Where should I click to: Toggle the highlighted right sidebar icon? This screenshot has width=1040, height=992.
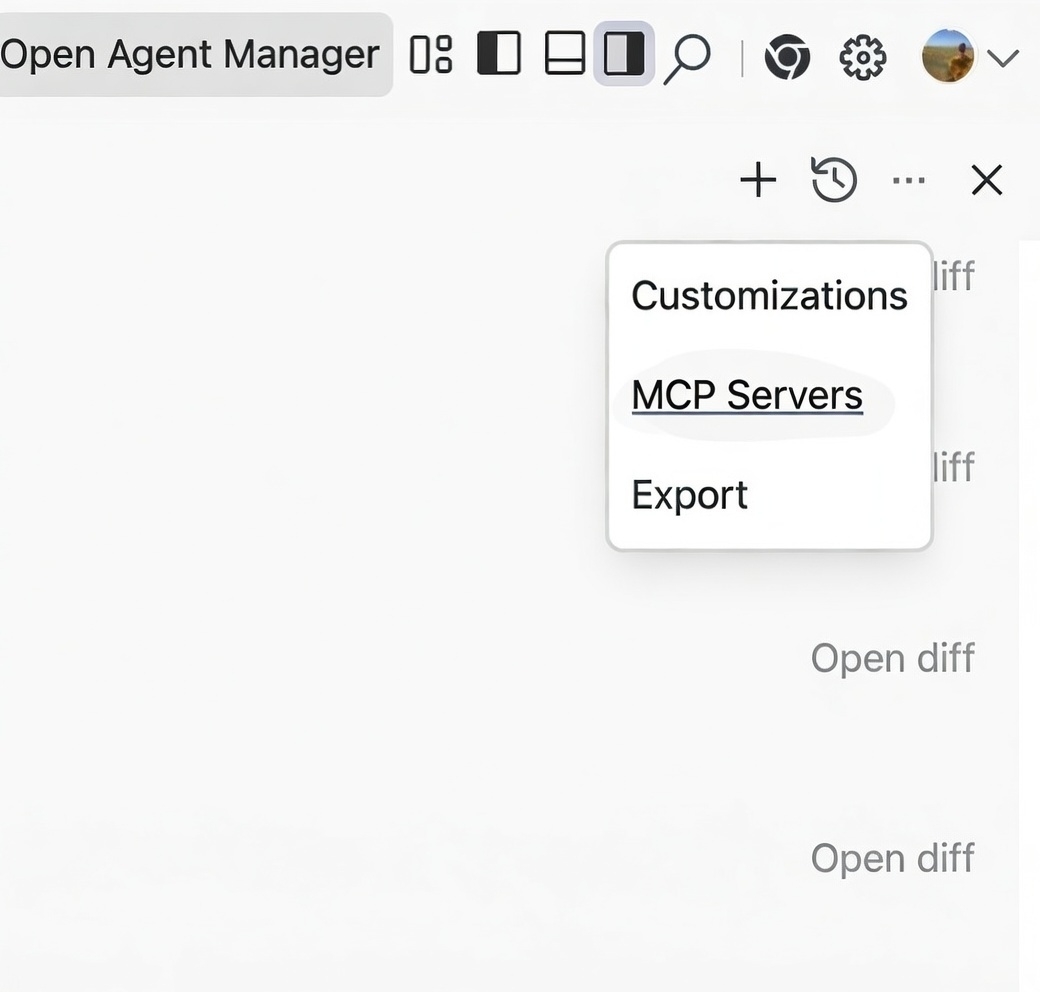(x=624, y=54)
